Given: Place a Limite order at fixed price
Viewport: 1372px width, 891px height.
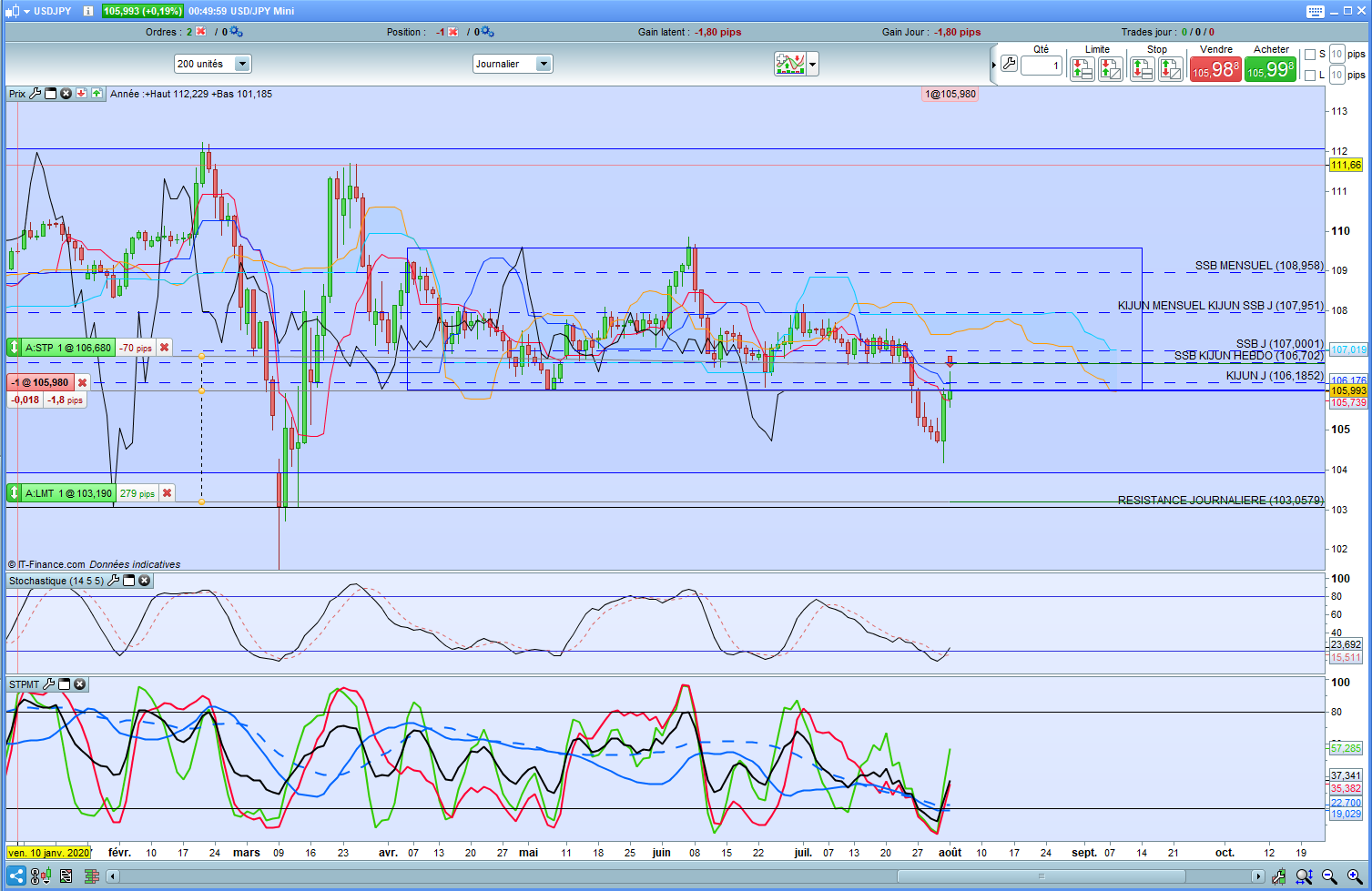Looking at the screenshot, I should point(1082,68).
